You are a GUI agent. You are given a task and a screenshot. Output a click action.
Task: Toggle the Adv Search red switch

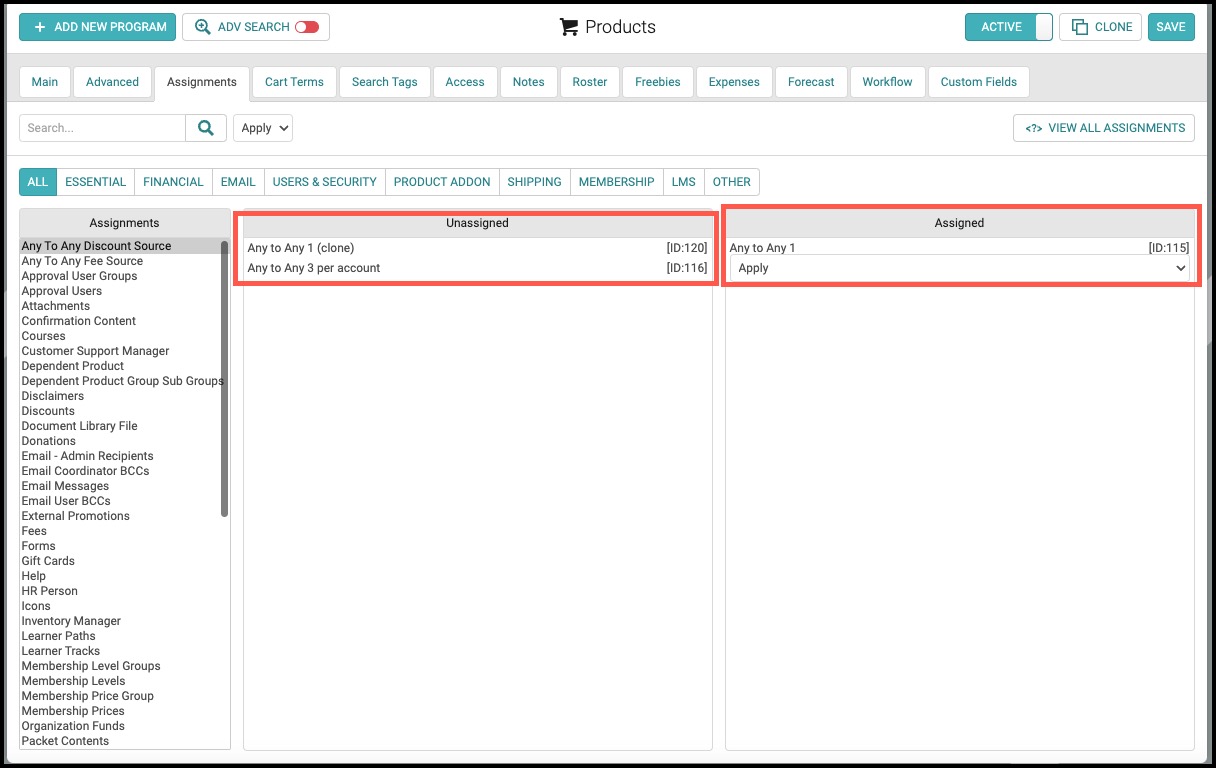[307, 27]
